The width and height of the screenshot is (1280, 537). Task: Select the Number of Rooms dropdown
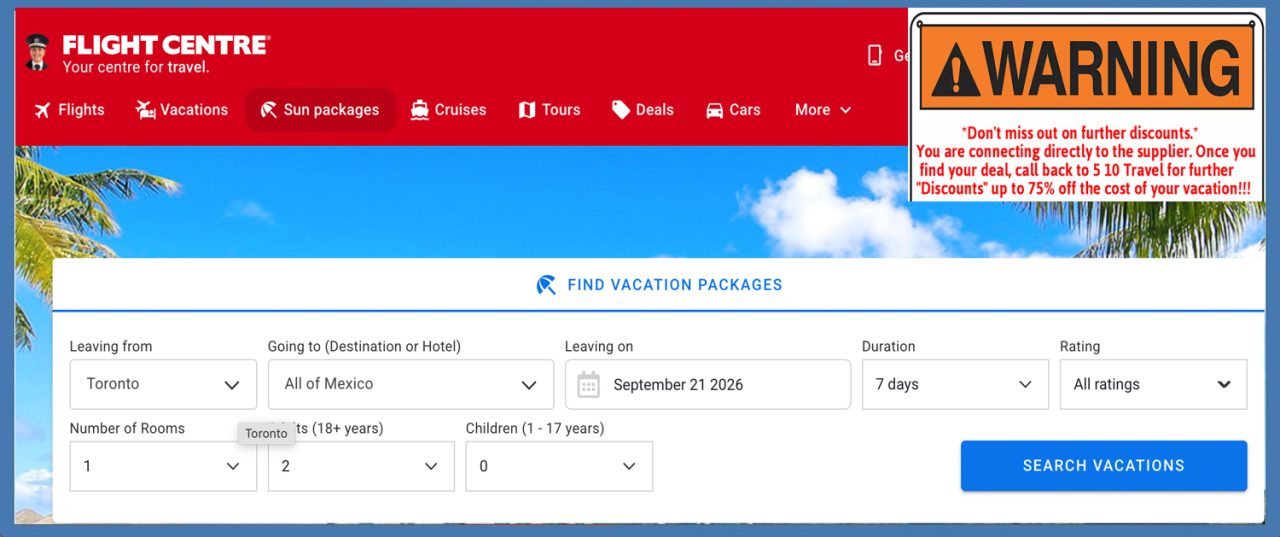click(x=163, y=466)
